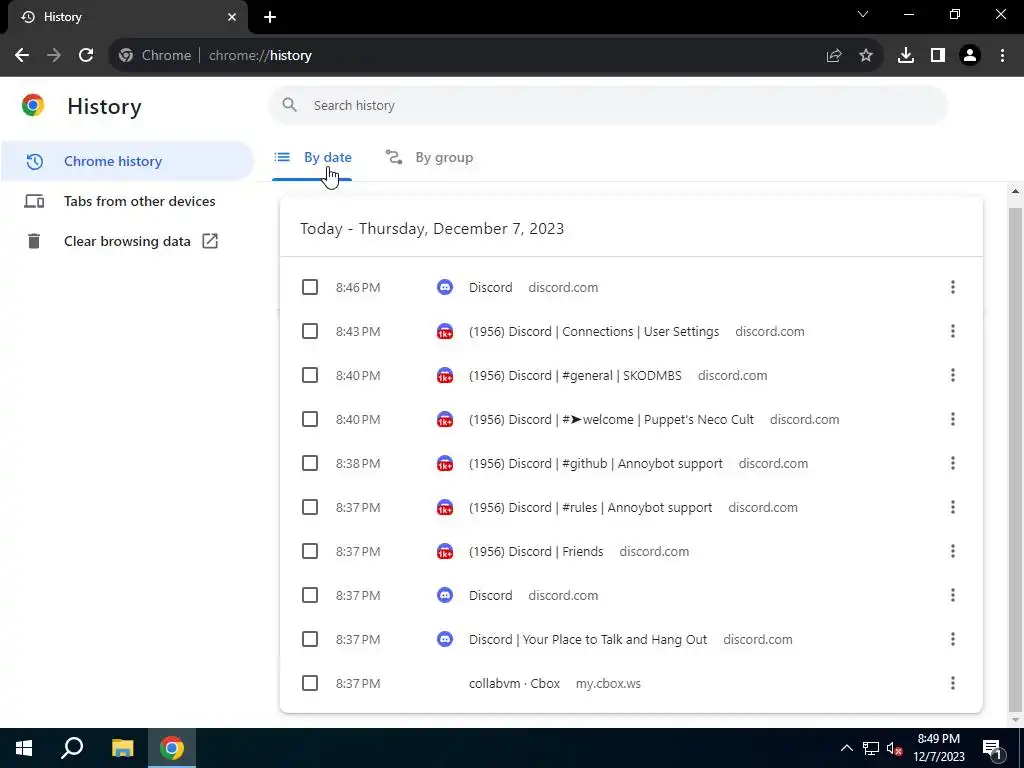Viewport: 1024px width, 768px height.
Task: Open the notification center icon
Action: 992,748
